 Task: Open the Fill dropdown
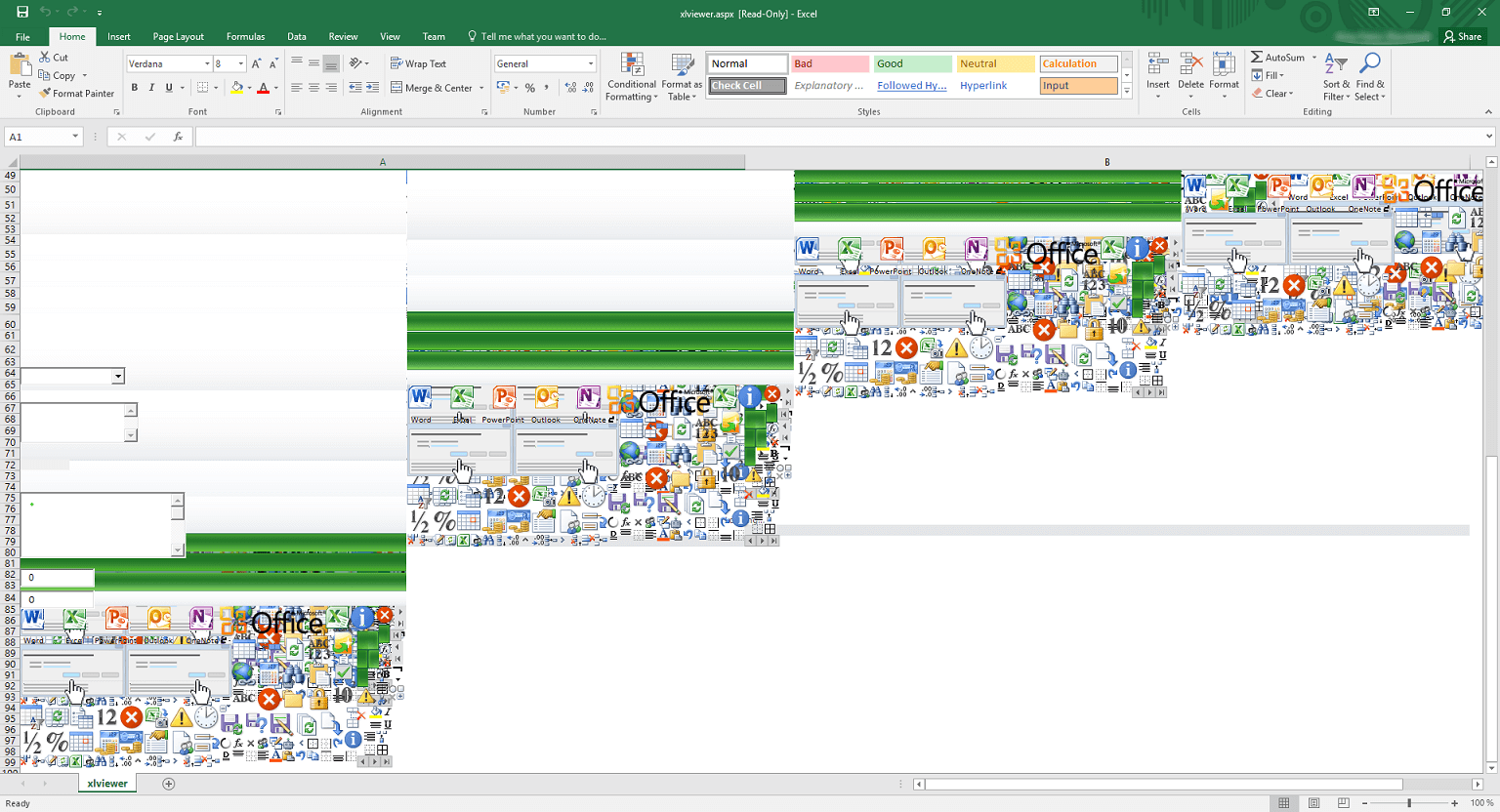(x=1269, y=75)
